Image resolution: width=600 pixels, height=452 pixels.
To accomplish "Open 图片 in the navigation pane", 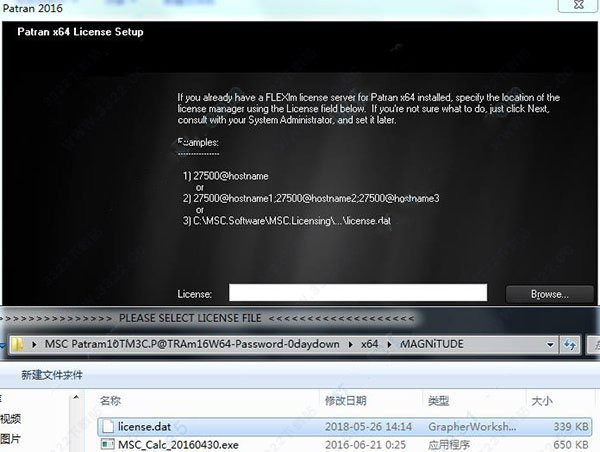I will [x=10, y=439].
